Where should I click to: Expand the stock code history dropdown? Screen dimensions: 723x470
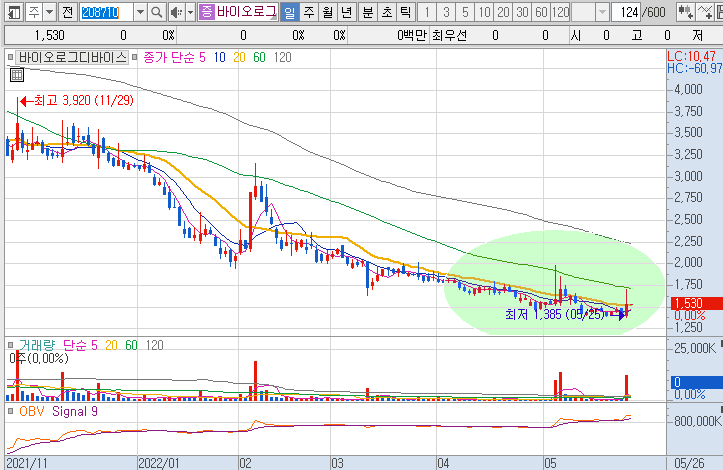point(141,12)
